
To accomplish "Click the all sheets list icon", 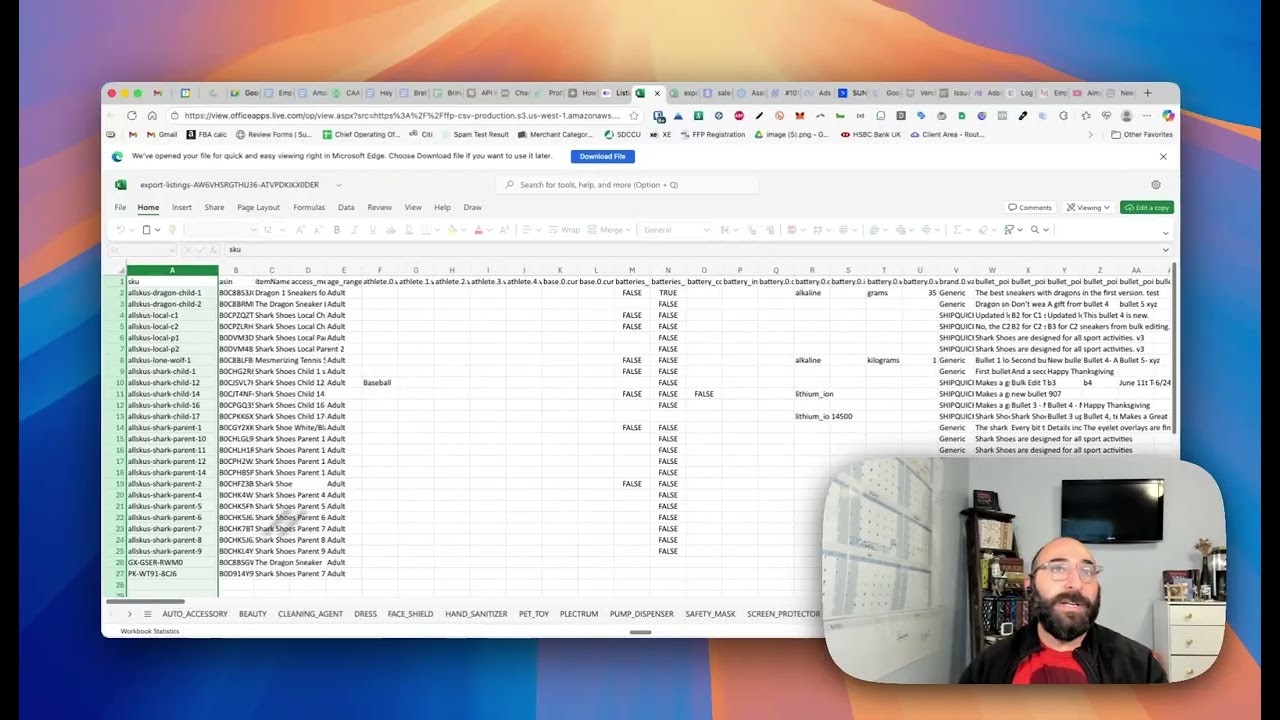I will pos(147,614).
